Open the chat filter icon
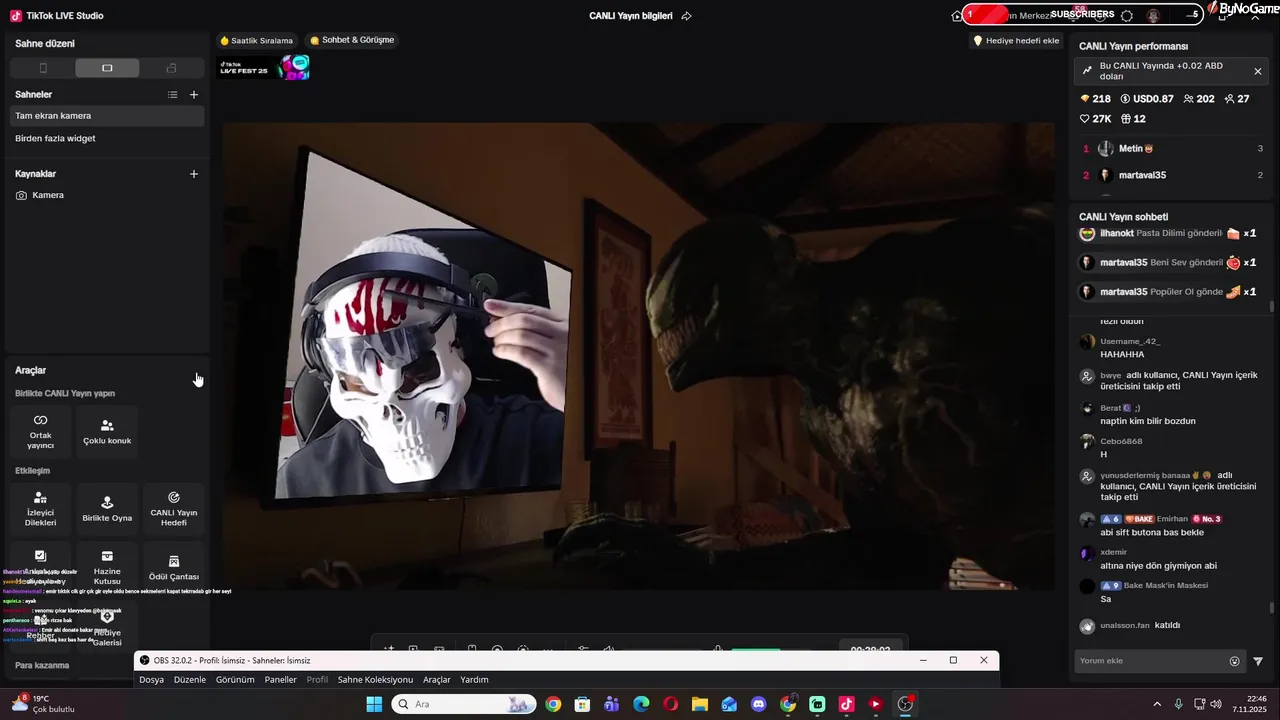 pyautogui.click(x=1258, y=661)
